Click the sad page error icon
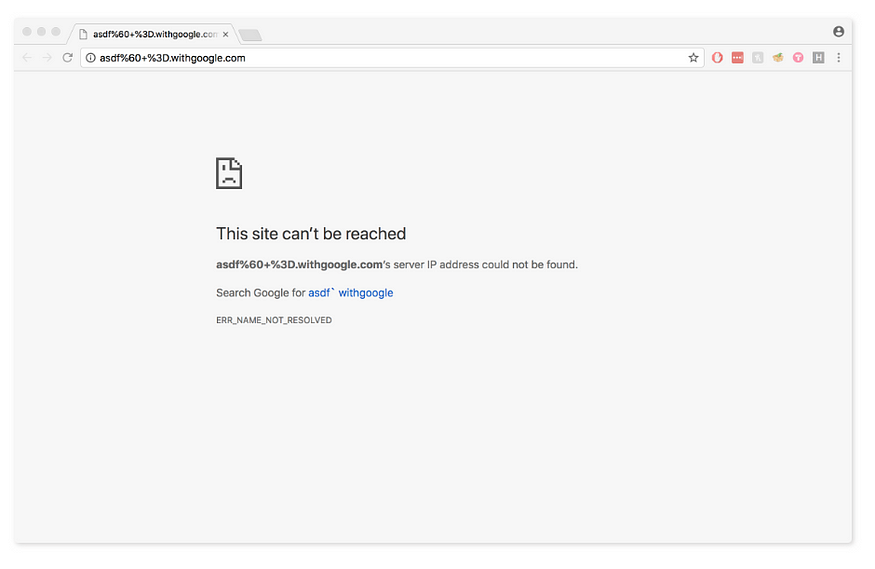Viewport: 875px width, 569px height. (x=229, y=173)
